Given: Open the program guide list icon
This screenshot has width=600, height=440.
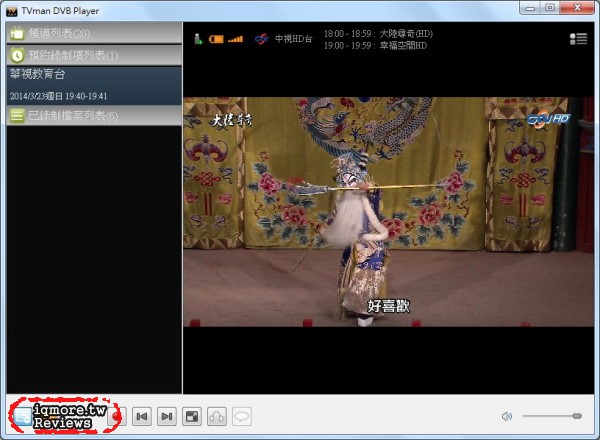Looking at the screenshot, I should (578, 39).
